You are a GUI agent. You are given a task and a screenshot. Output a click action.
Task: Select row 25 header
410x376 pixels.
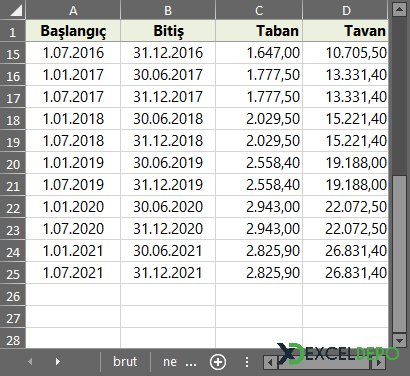[13, 274]
